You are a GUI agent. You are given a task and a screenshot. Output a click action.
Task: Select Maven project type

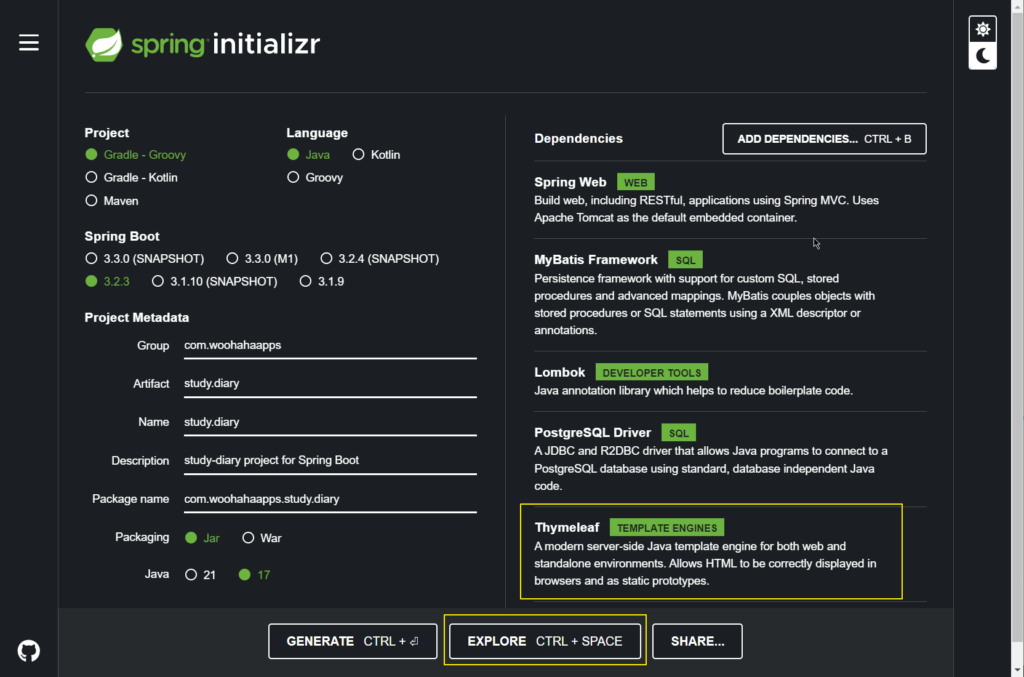pos(112,201)
